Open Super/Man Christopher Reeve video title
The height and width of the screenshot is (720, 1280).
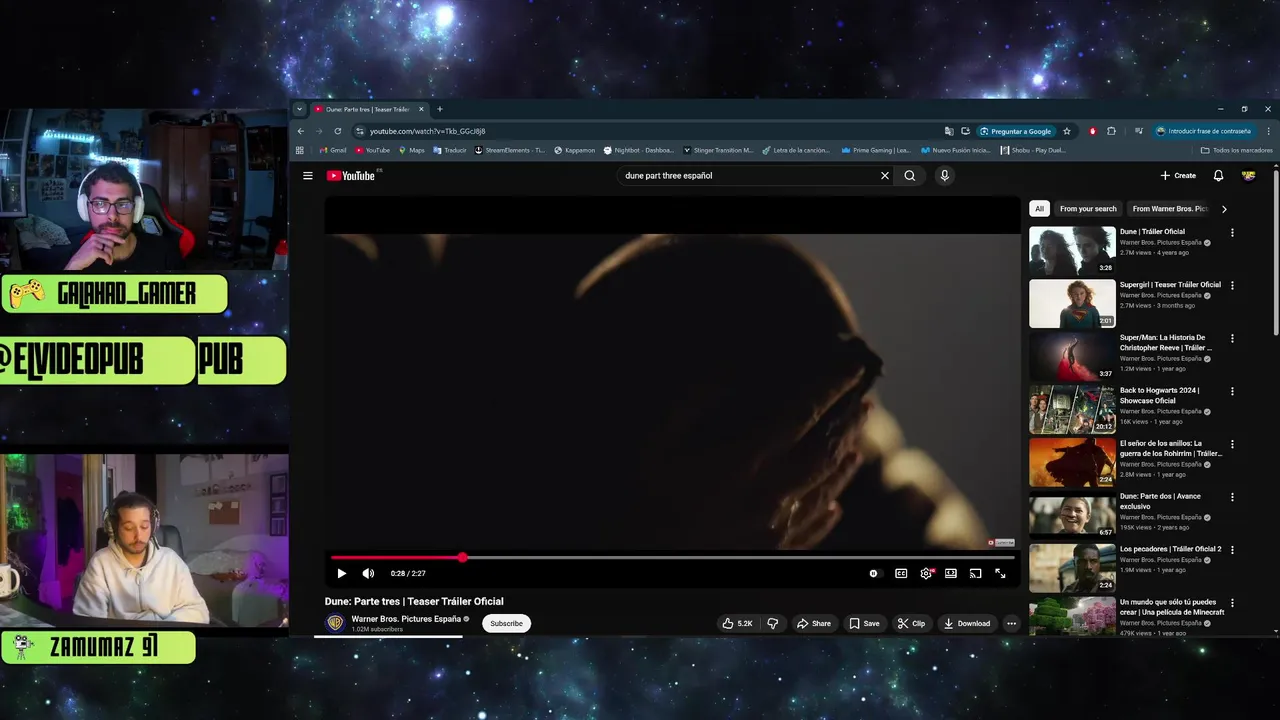[x=1166, y=343]
